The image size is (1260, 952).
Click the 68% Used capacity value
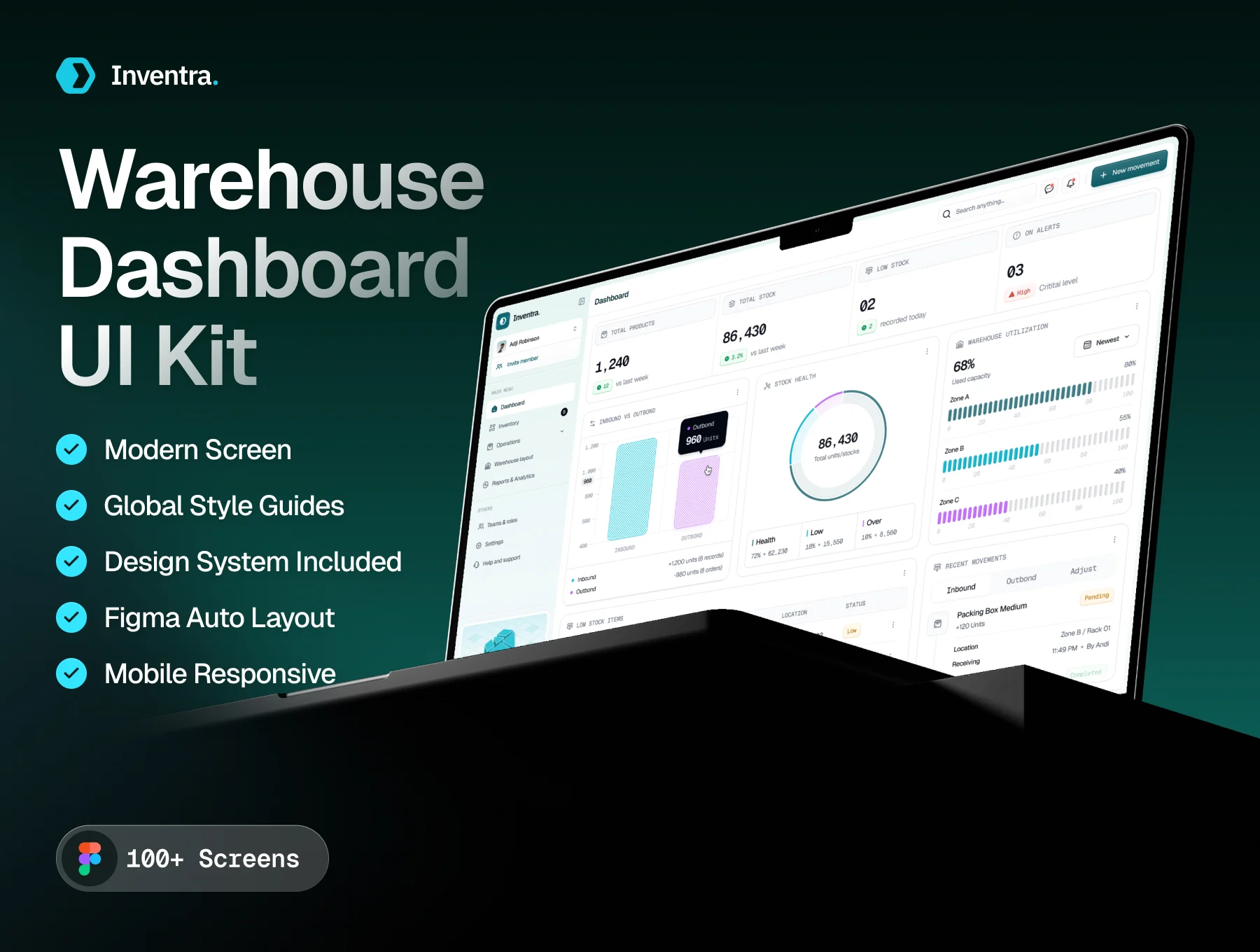pos(964,365)
